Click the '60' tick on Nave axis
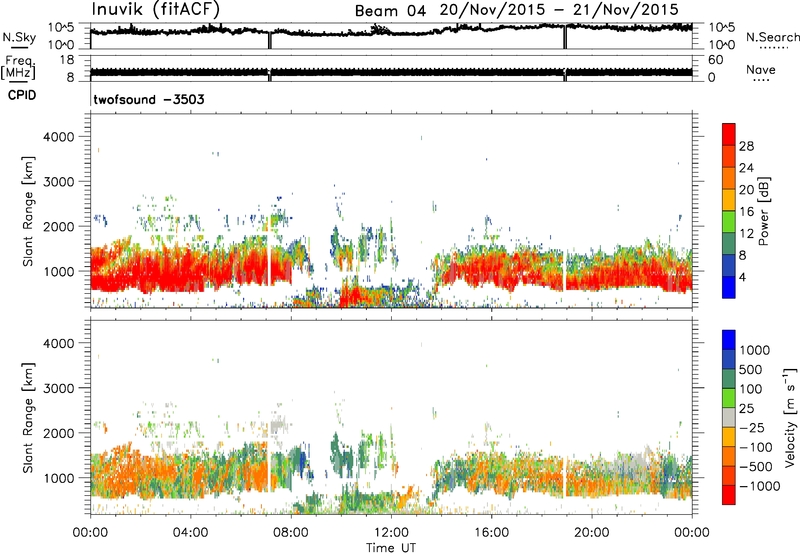The height and width of the screenshot is (554, 800). (715, 60)
